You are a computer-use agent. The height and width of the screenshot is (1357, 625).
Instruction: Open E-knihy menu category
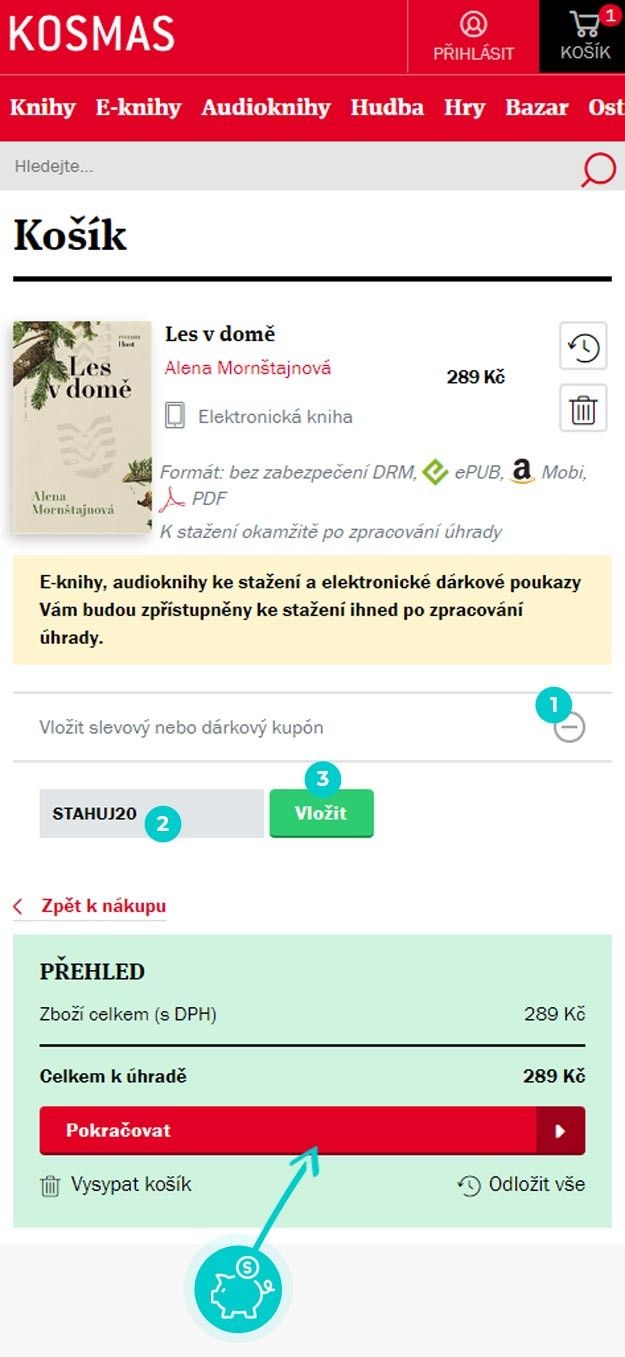click(x=138, y=108)
